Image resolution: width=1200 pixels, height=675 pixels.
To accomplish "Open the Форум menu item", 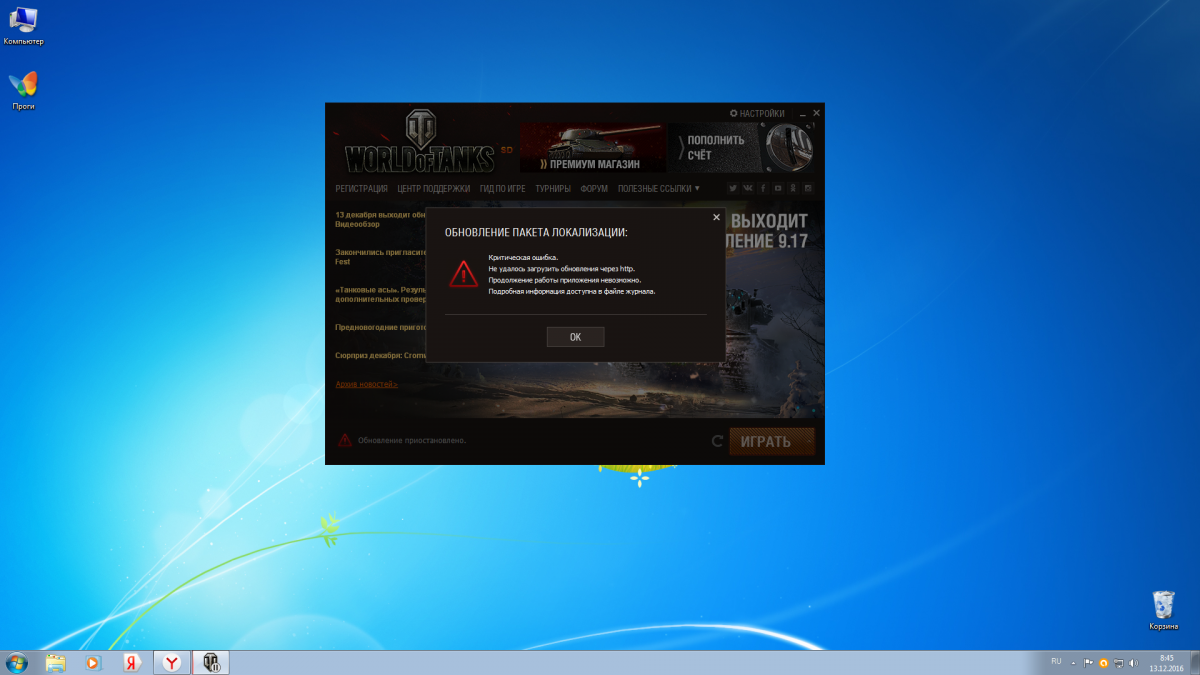I will coord(594,188).
